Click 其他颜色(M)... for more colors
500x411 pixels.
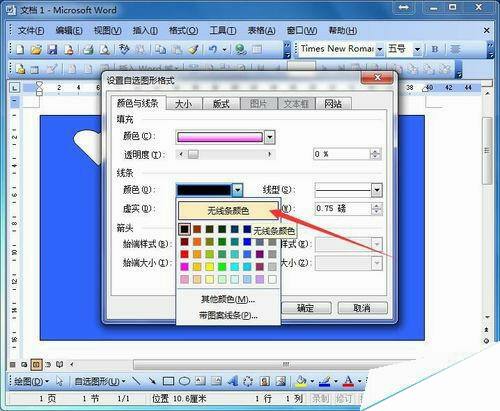228,299
